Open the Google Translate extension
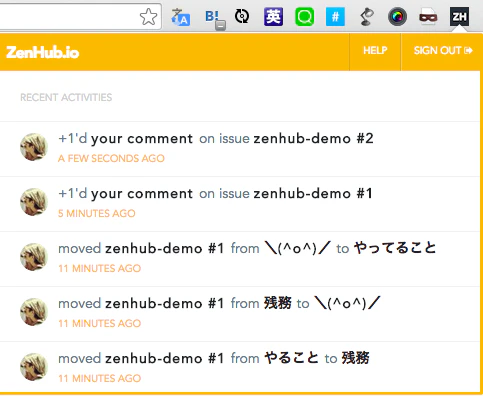 pyautogui.click(x=180, y=17)
